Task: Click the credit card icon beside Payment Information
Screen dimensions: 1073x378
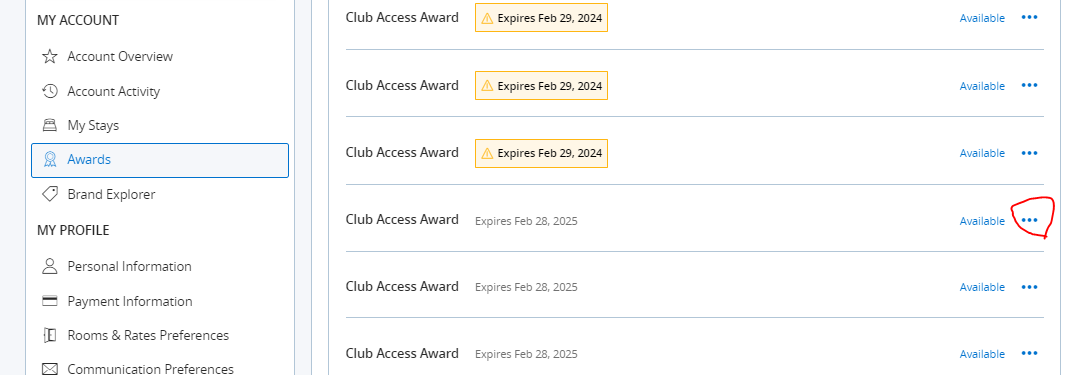Action: coord(49,301)
